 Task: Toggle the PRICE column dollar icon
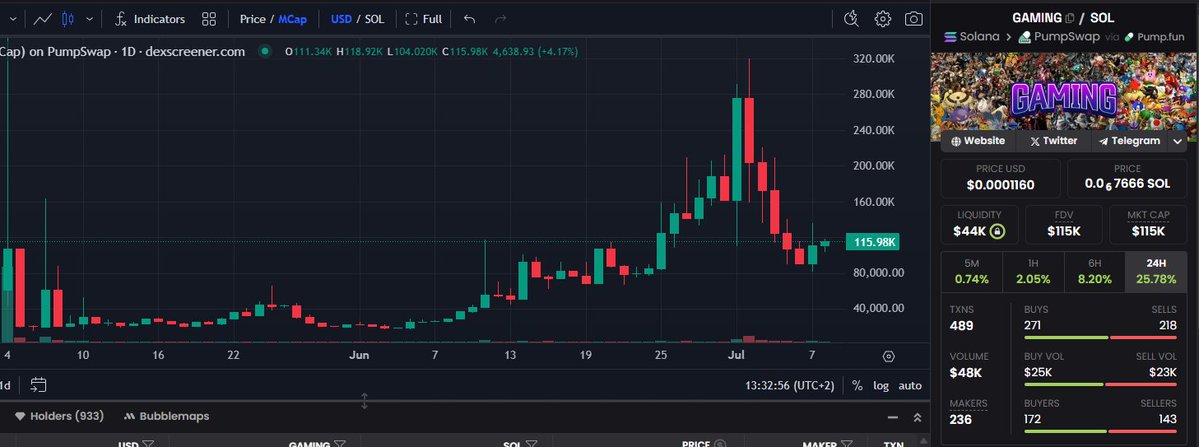718,444
